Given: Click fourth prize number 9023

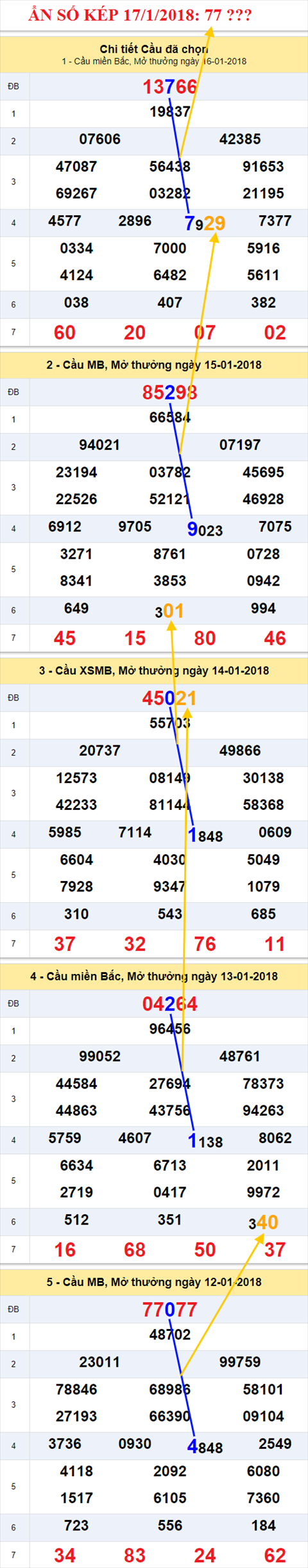Looking at the screenshot, I should click(205, 529).
